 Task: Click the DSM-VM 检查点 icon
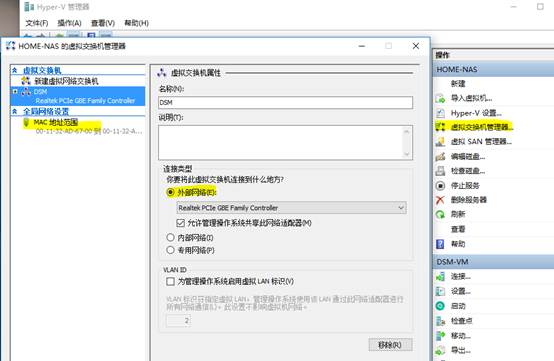click(x=440, y=321)
